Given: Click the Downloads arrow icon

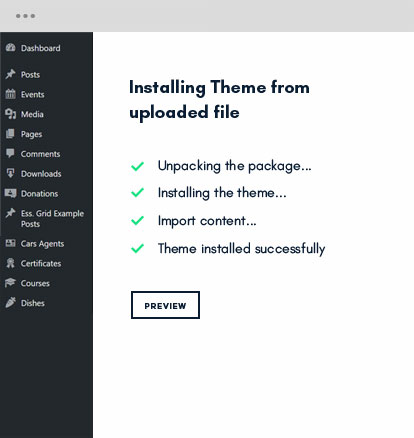Looking at the screenshot, I should tap(10, 173).
